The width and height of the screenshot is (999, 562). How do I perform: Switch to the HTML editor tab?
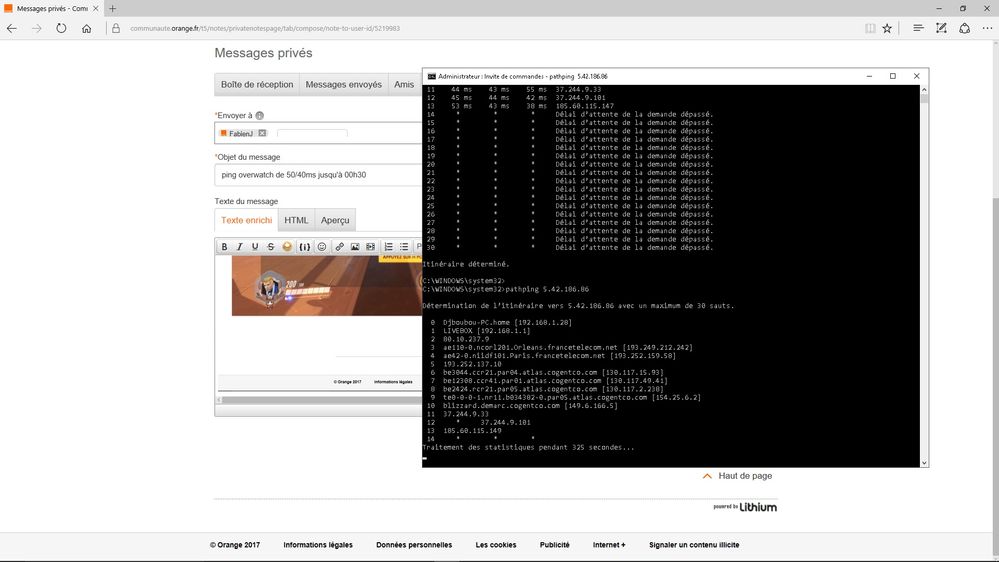click(296, 220)
